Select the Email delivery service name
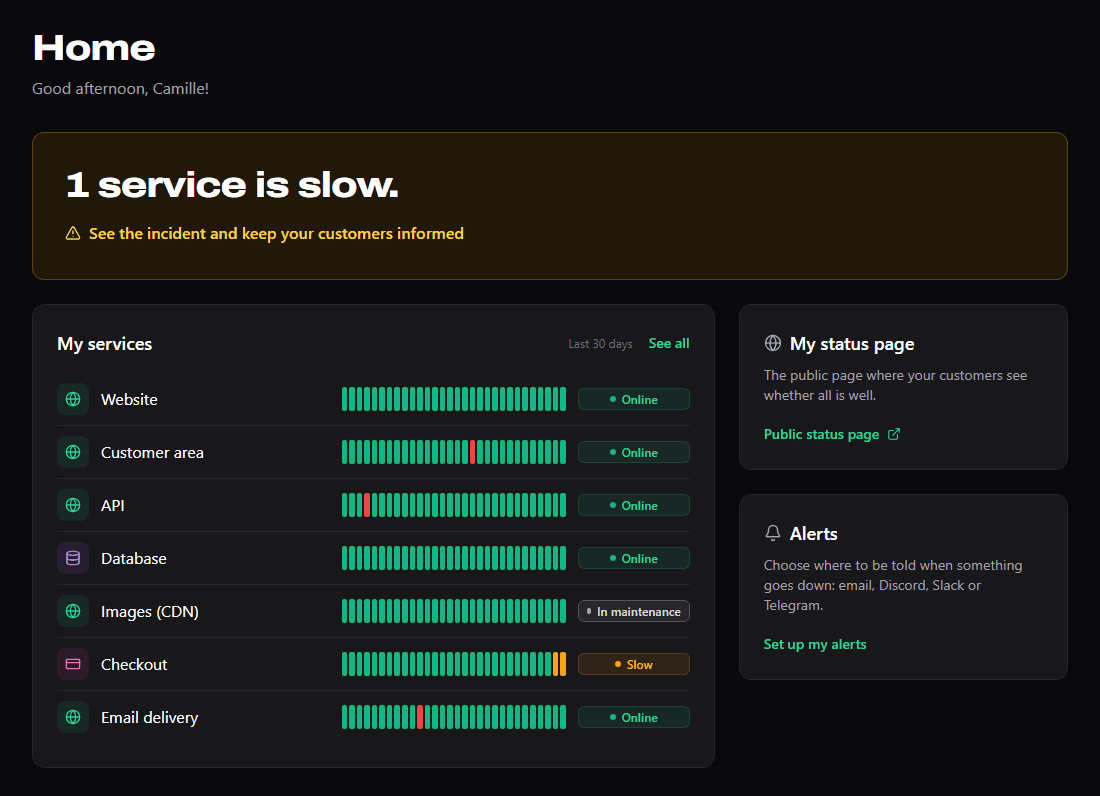 [149, 717]
